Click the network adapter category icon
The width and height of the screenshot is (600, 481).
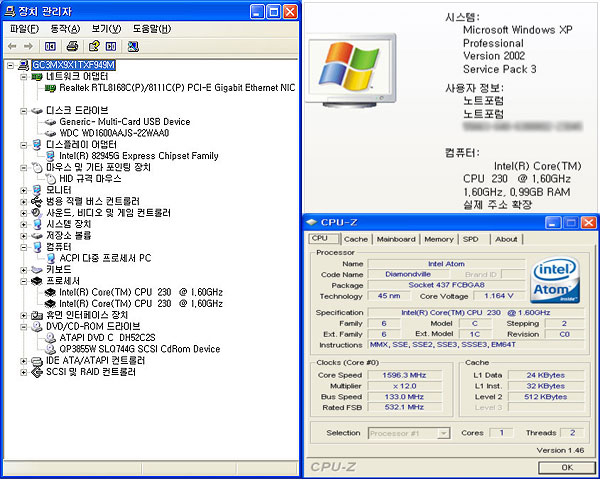click(x=37, y=77)
